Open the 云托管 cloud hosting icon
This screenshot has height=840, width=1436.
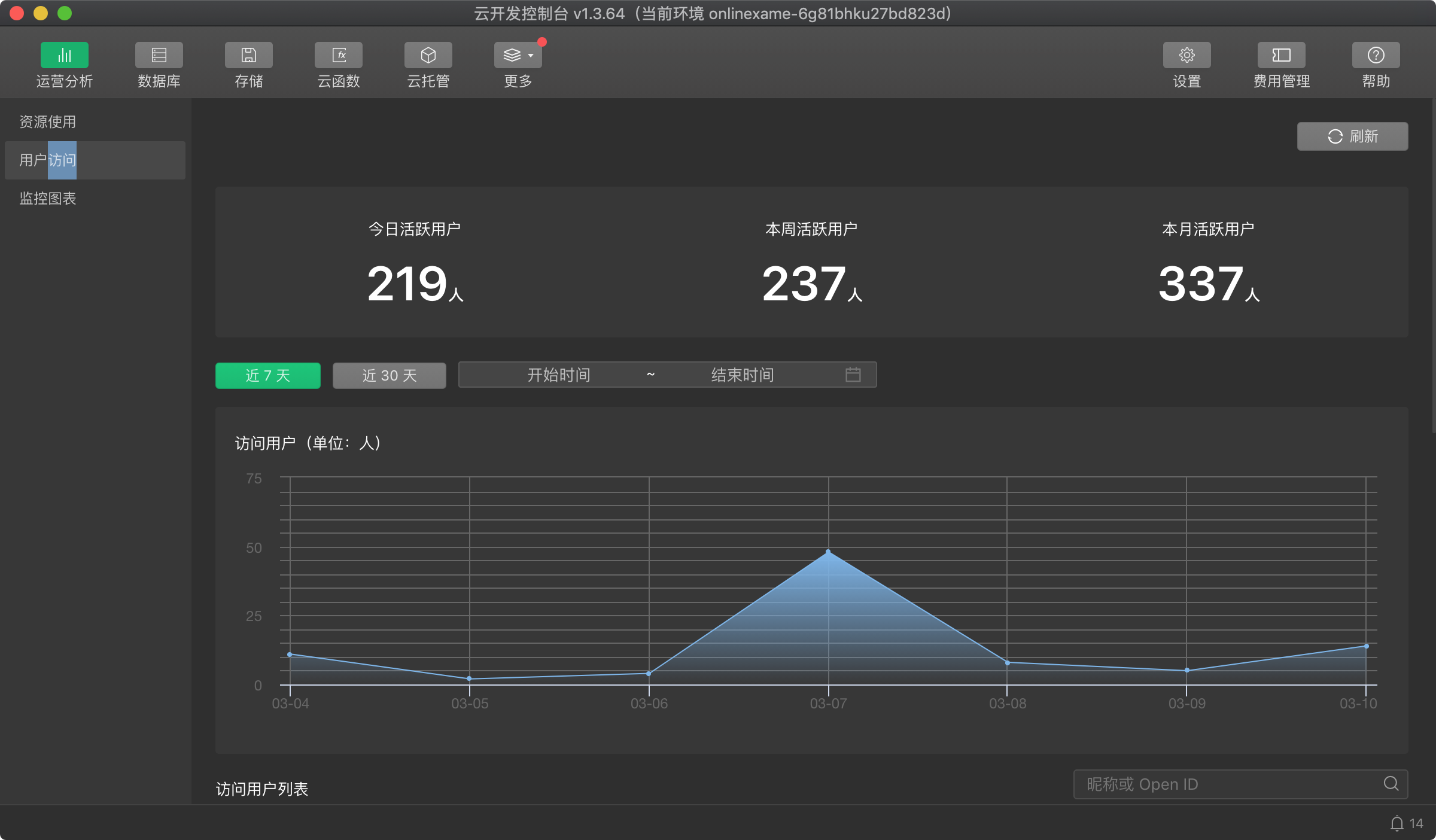(428, 56)
